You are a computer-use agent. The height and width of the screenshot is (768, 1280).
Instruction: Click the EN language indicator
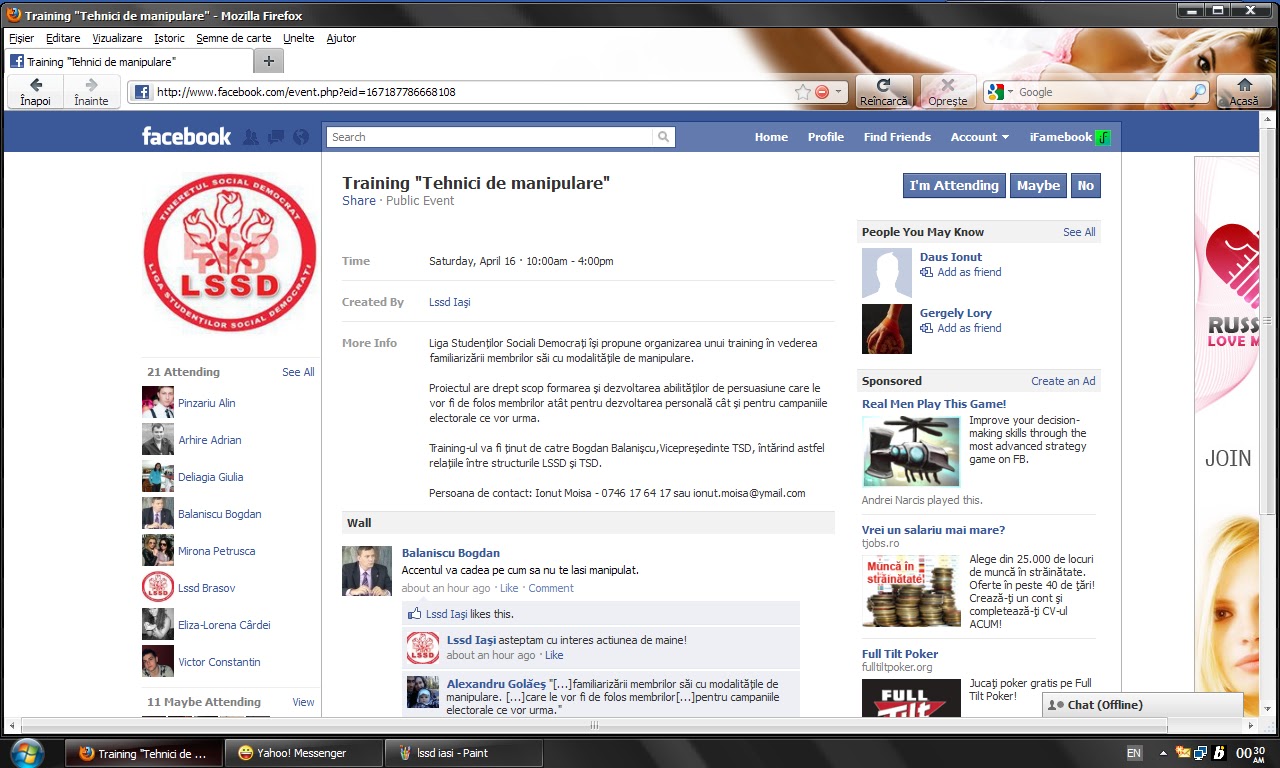[x=1134, y=752]
